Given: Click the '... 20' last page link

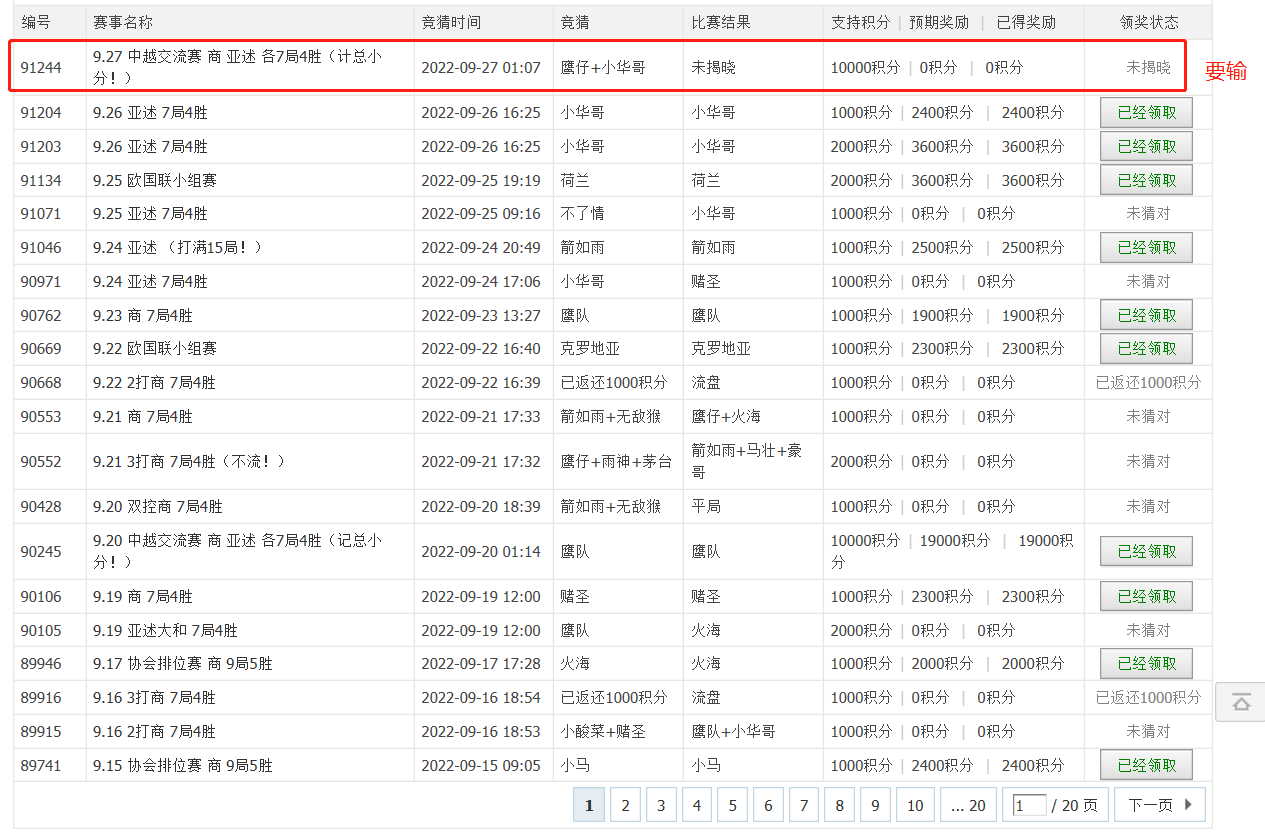Looking at the screenshot, I should (x=968, y=805).
